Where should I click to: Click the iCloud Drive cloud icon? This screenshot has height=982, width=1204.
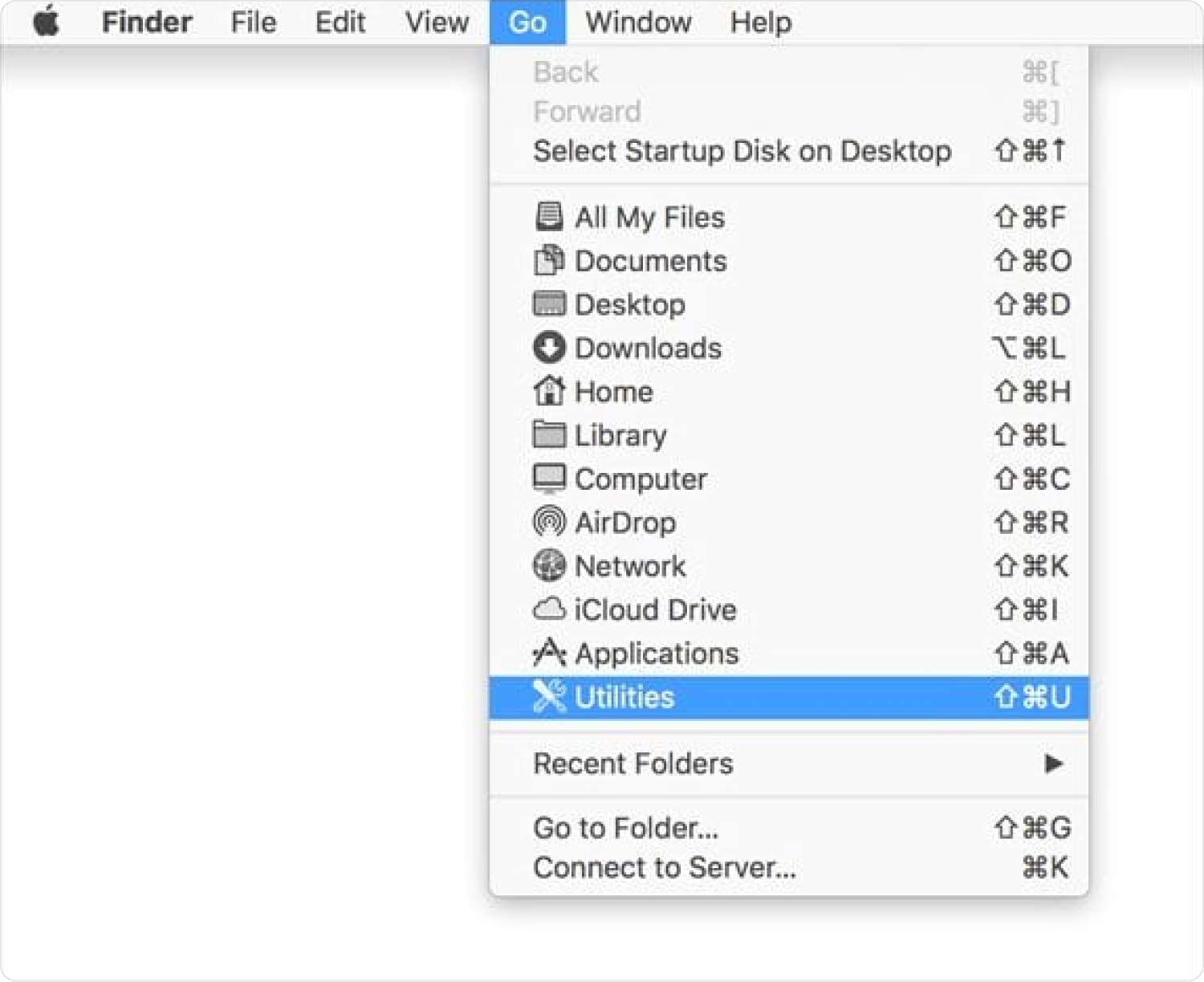click(549, 609)
